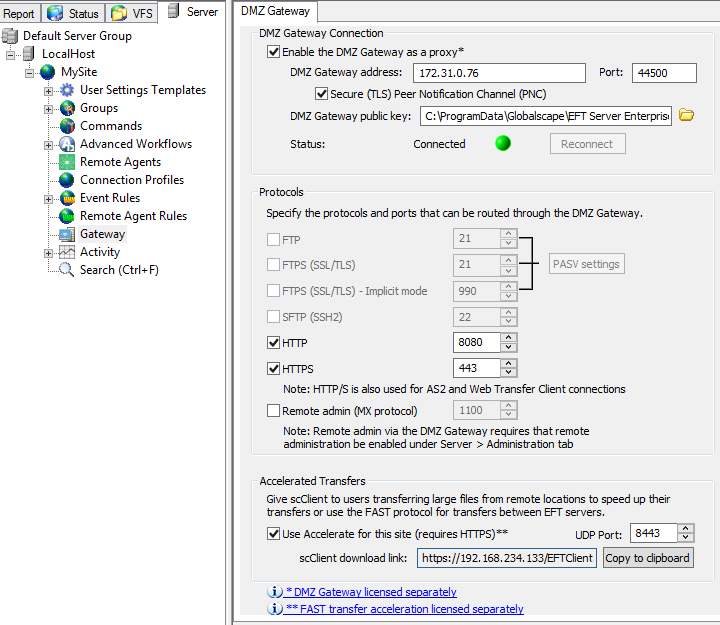Expand the User Settings Templates node
Image resolution: width=720 pixels, height=625 pixels.
(x=48, y=91)
